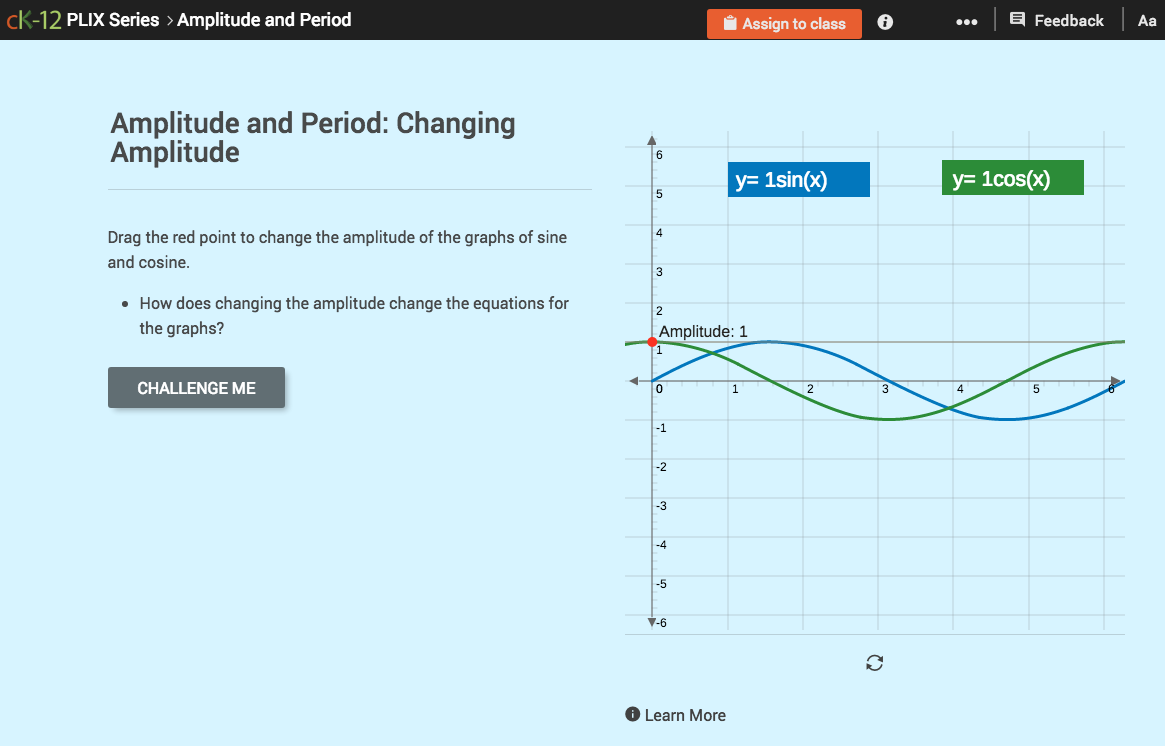Click the right arrow of the x-axis
The width and height of the screenshot is (1165, 746).
click(1118, 380)
